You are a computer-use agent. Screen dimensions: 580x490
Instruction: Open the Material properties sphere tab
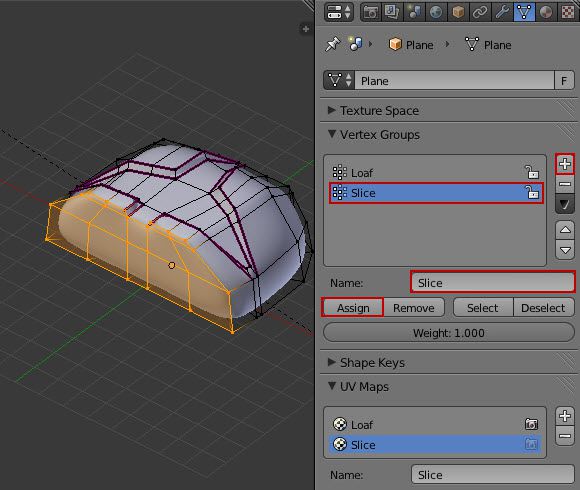[x=546, y=12]
